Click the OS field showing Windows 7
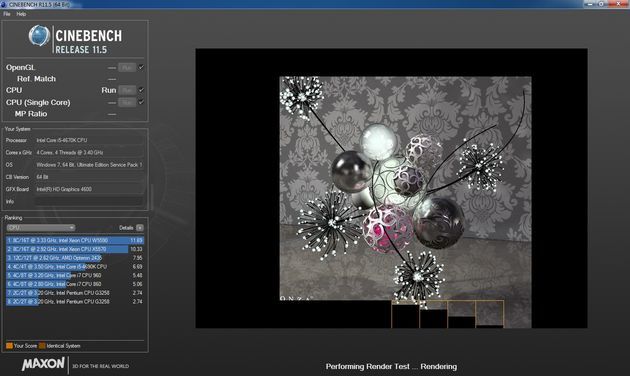The width and height of the screenshot is (630, 376). point(89,165)
